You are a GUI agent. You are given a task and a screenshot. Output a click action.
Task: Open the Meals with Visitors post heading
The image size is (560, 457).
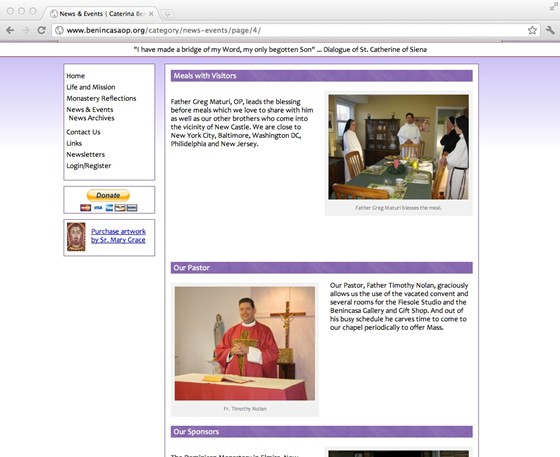click(205, 76)
